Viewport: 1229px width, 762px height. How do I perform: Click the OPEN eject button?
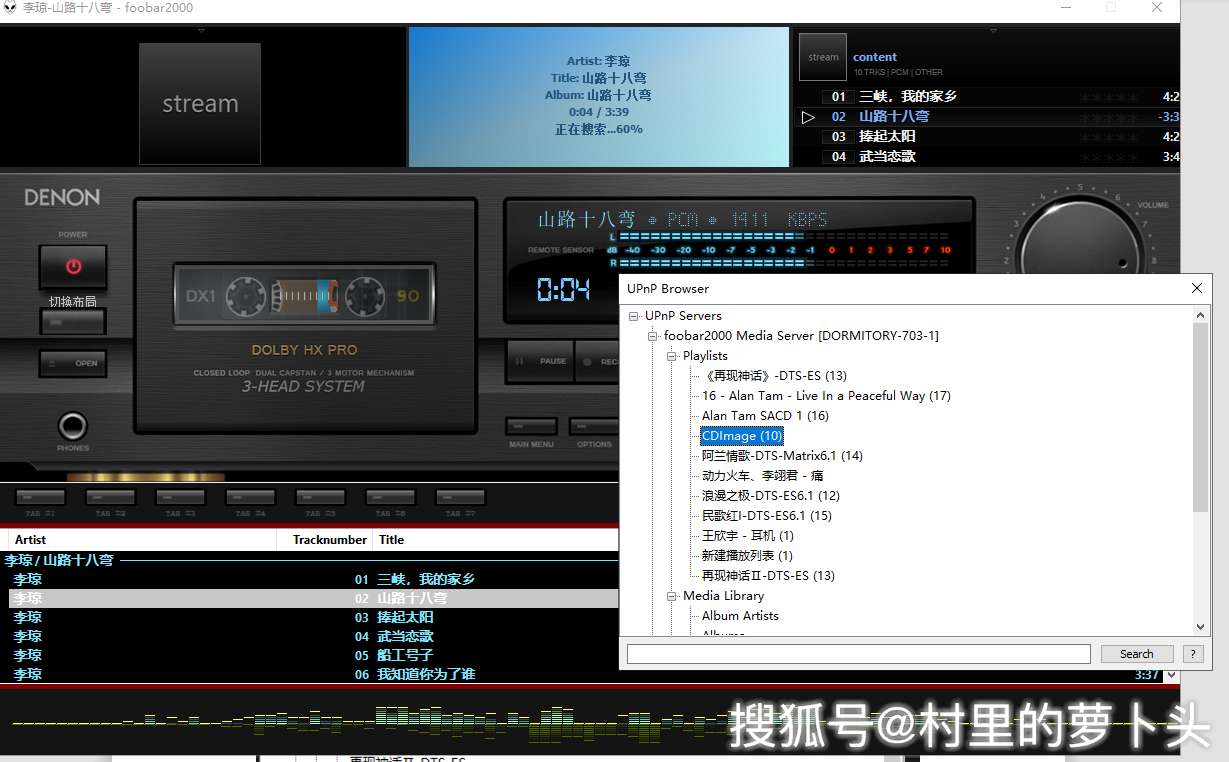[x=72, y=363]
